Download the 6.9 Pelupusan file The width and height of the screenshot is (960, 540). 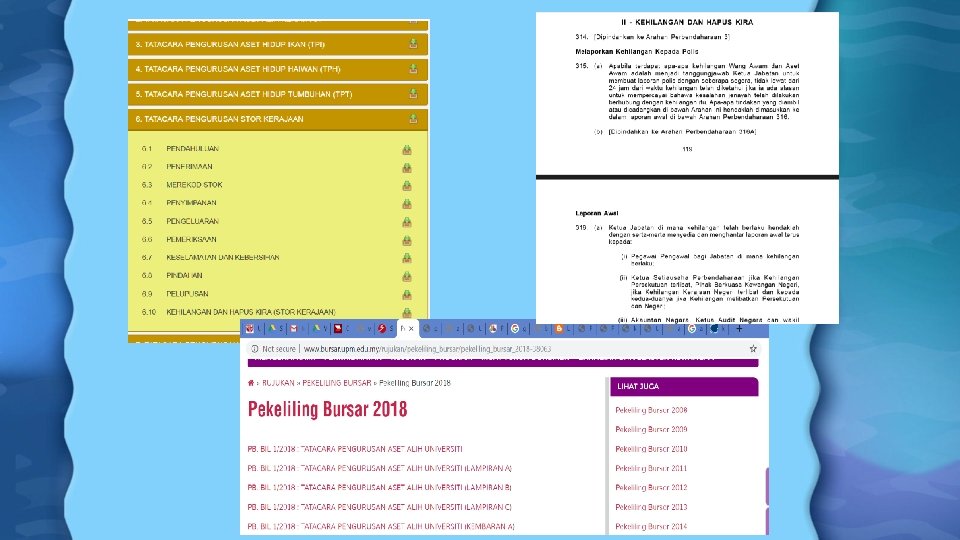(407, 294)
